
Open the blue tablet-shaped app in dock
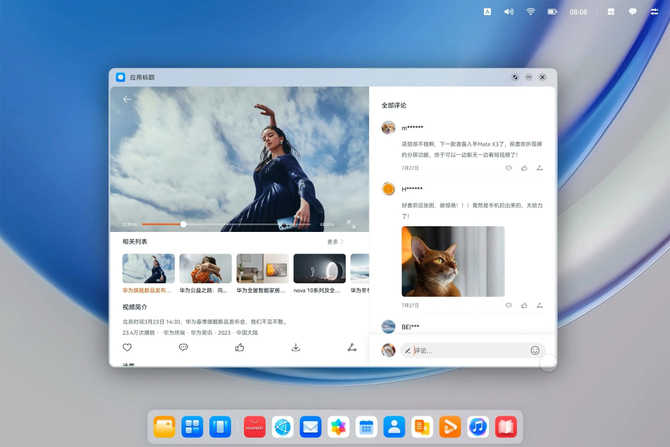[220, 427]
